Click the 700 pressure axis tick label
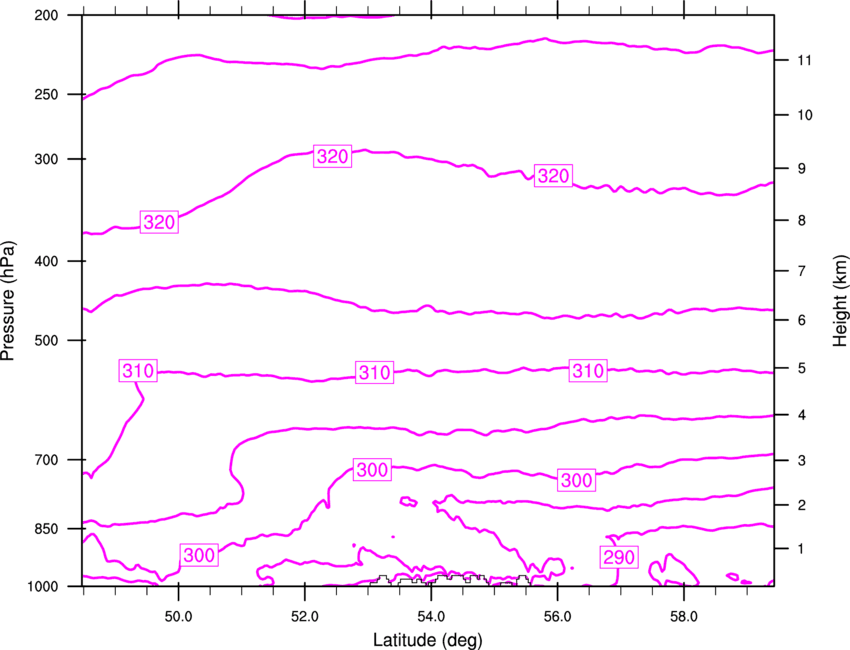850x650 pixels. (46, 460)
